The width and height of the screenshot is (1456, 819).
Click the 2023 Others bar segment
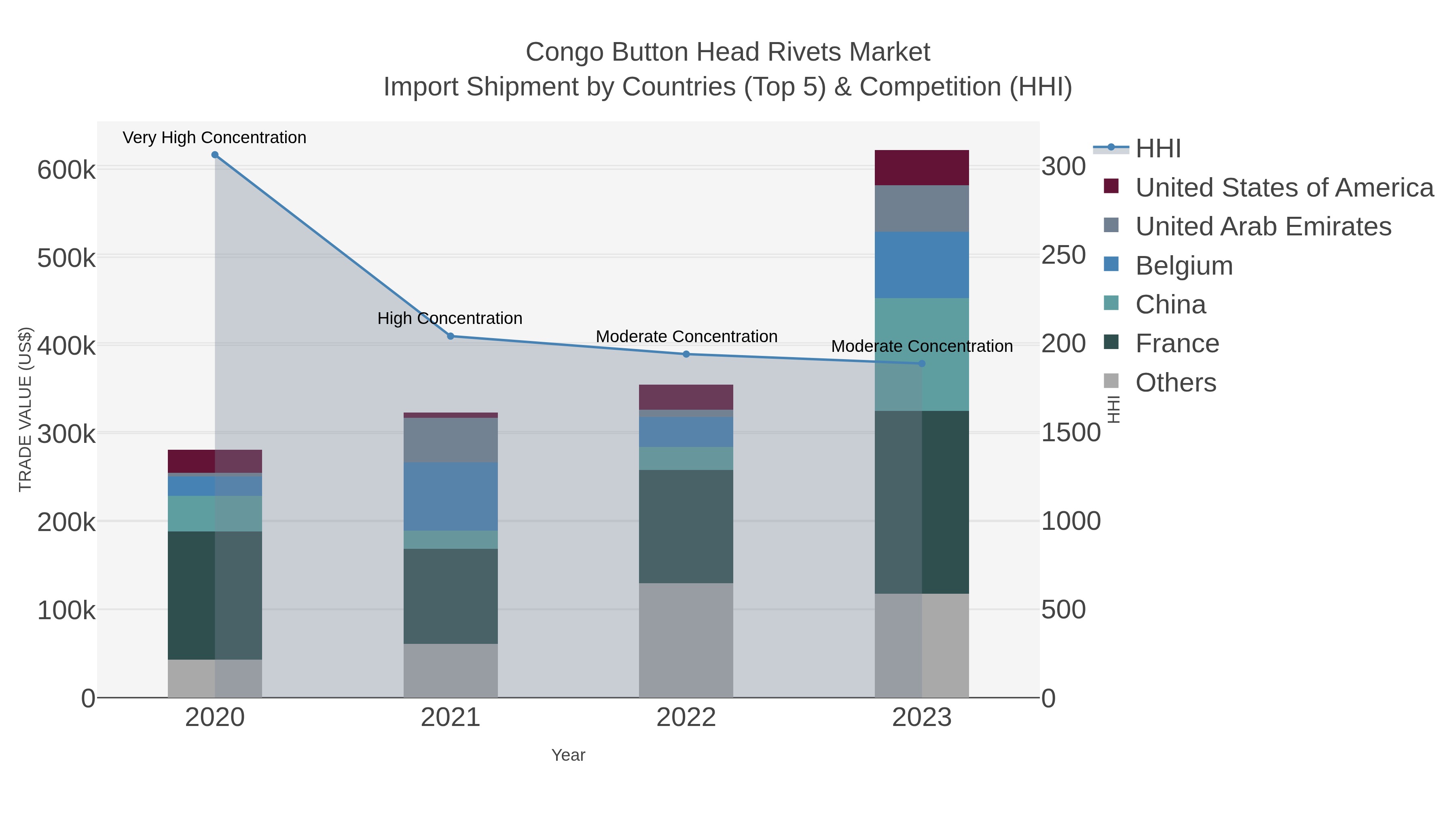(x=922, y=645)
